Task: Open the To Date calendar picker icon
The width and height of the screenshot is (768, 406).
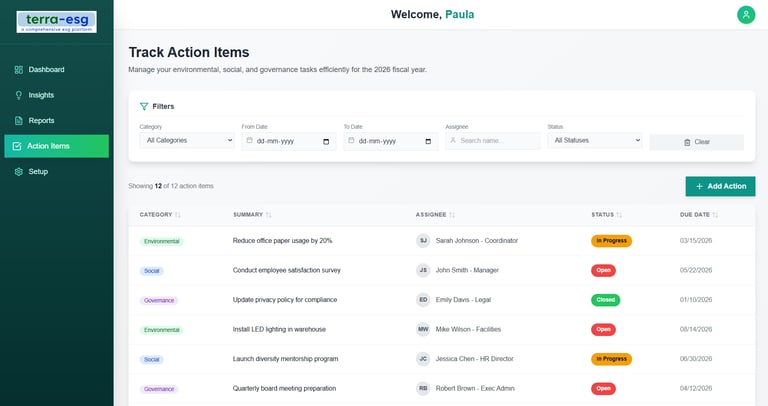Action: 429,142
